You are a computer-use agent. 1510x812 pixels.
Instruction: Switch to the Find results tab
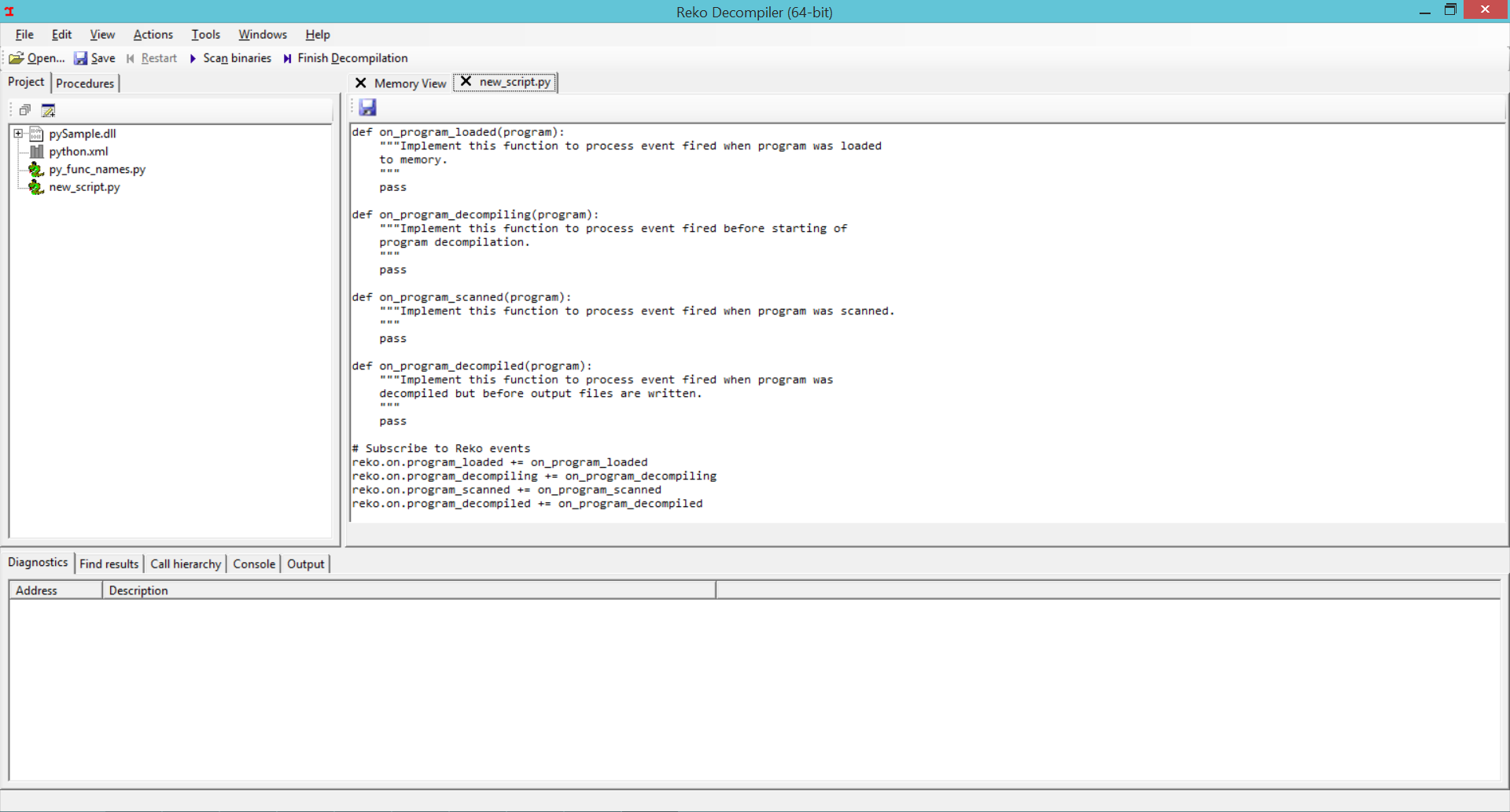click(x=109, y=564)
